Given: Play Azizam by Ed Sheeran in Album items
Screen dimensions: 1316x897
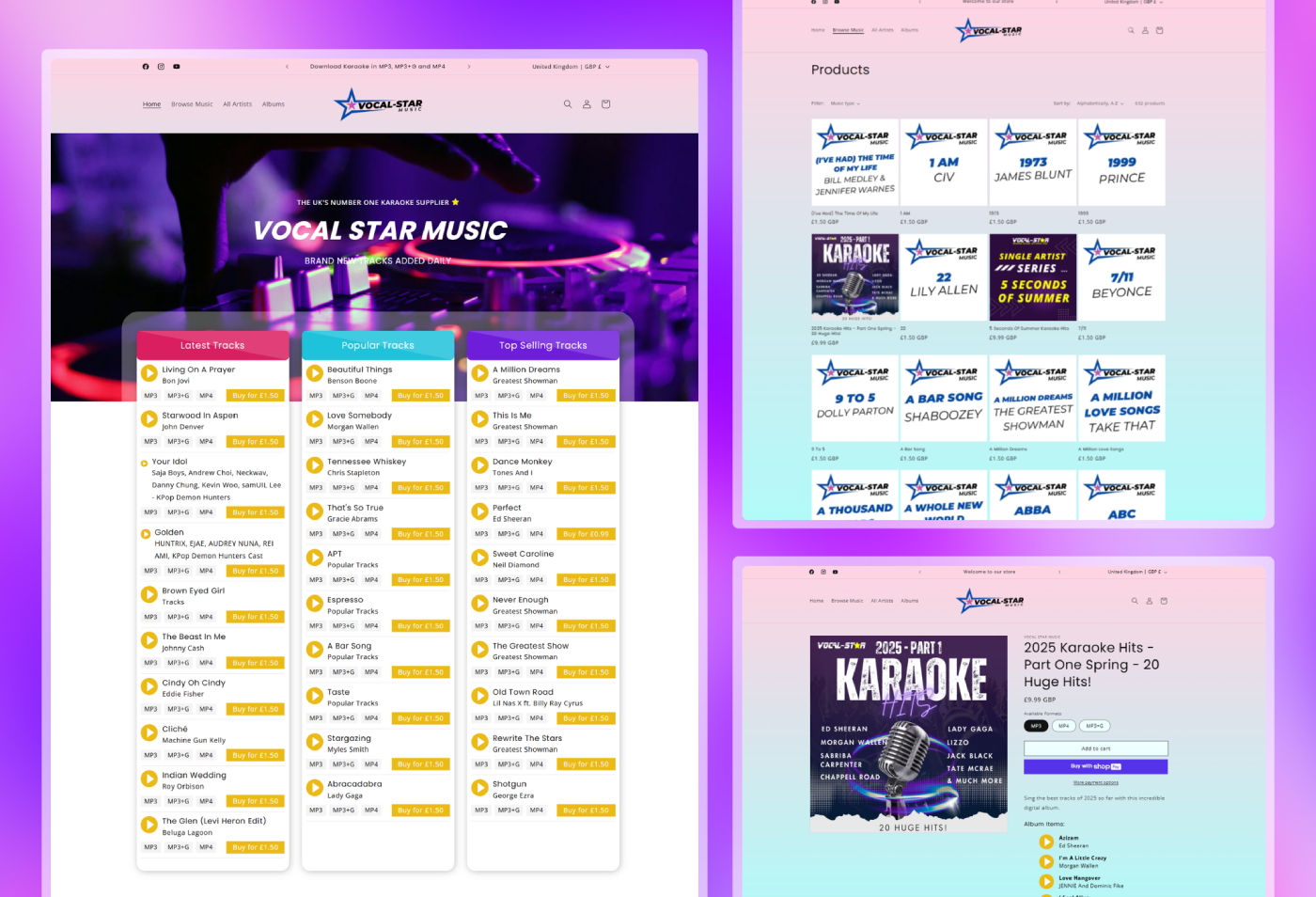Looking at the screenshot, I should coord(1046,842).
